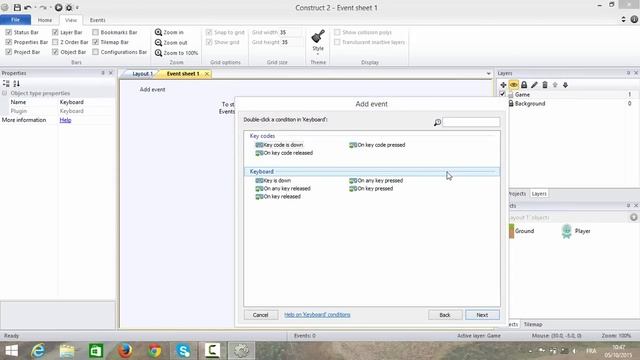Image resolution: width=640 pixels, height=360 pixels.
Task: Click the rename layer pencil icon
Action: [x=534, y=85]
